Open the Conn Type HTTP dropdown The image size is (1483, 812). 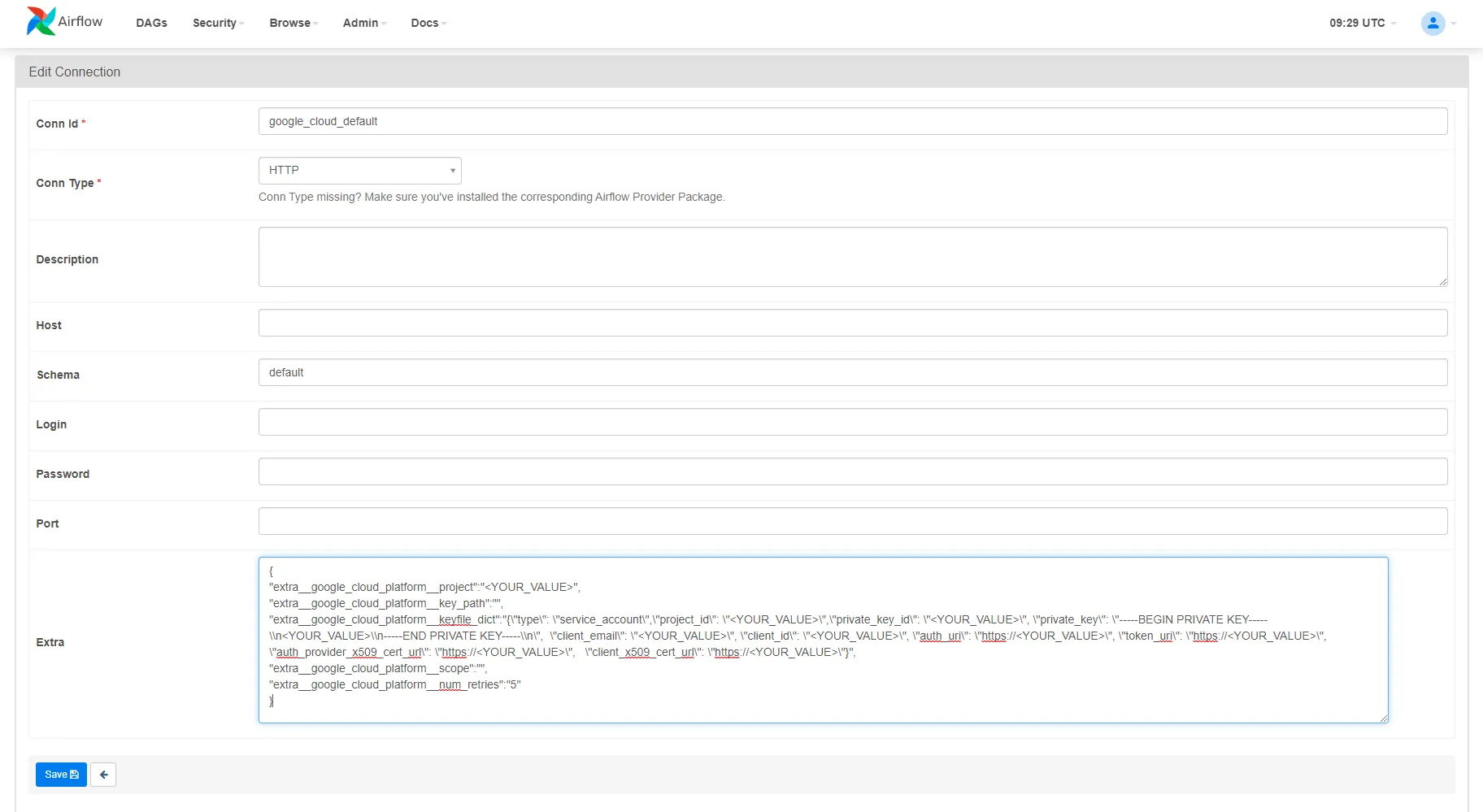coord(360,171)
